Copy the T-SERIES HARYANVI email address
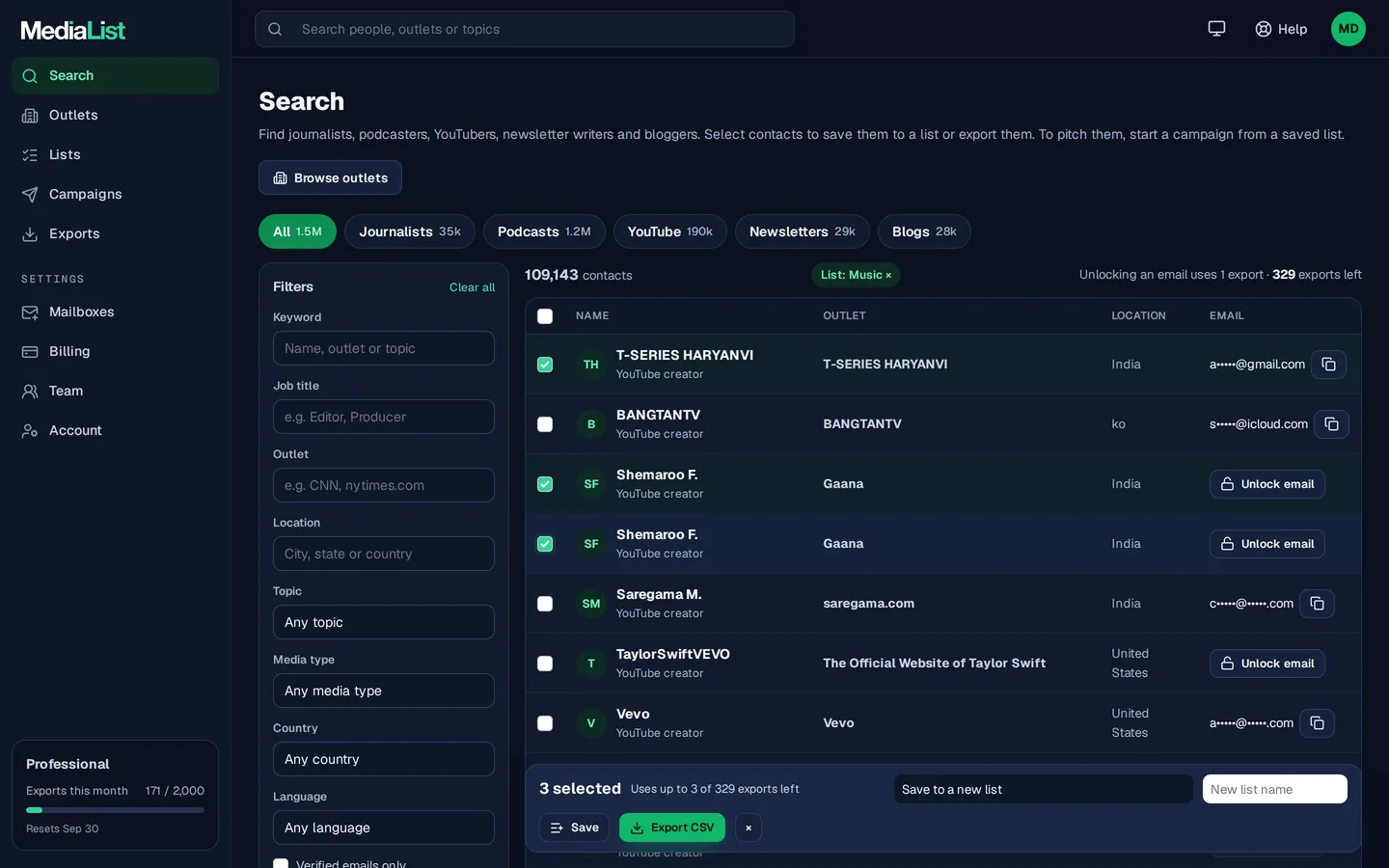This screenshot has height=868, width=1389. tap(1328, 365)
